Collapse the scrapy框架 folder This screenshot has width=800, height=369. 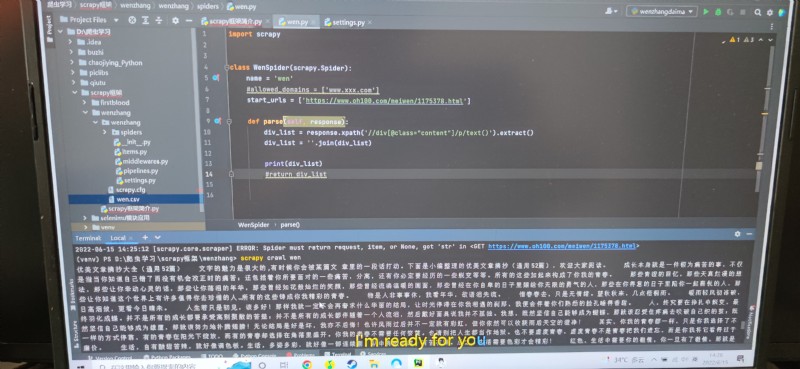(x=76, y=93)
